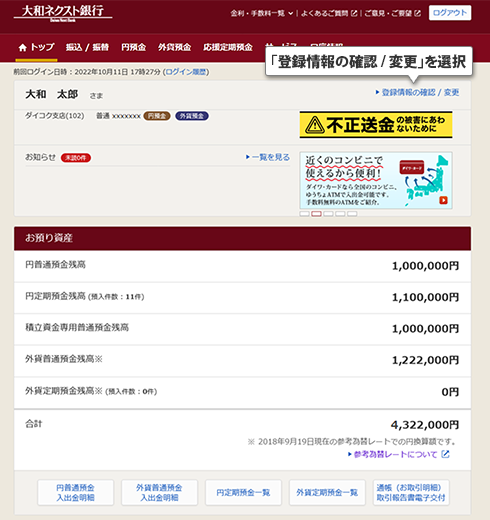The image size is (490, 520).
Task: Open 円普通預金 入出金明細 button
Action: coord(76,493)
